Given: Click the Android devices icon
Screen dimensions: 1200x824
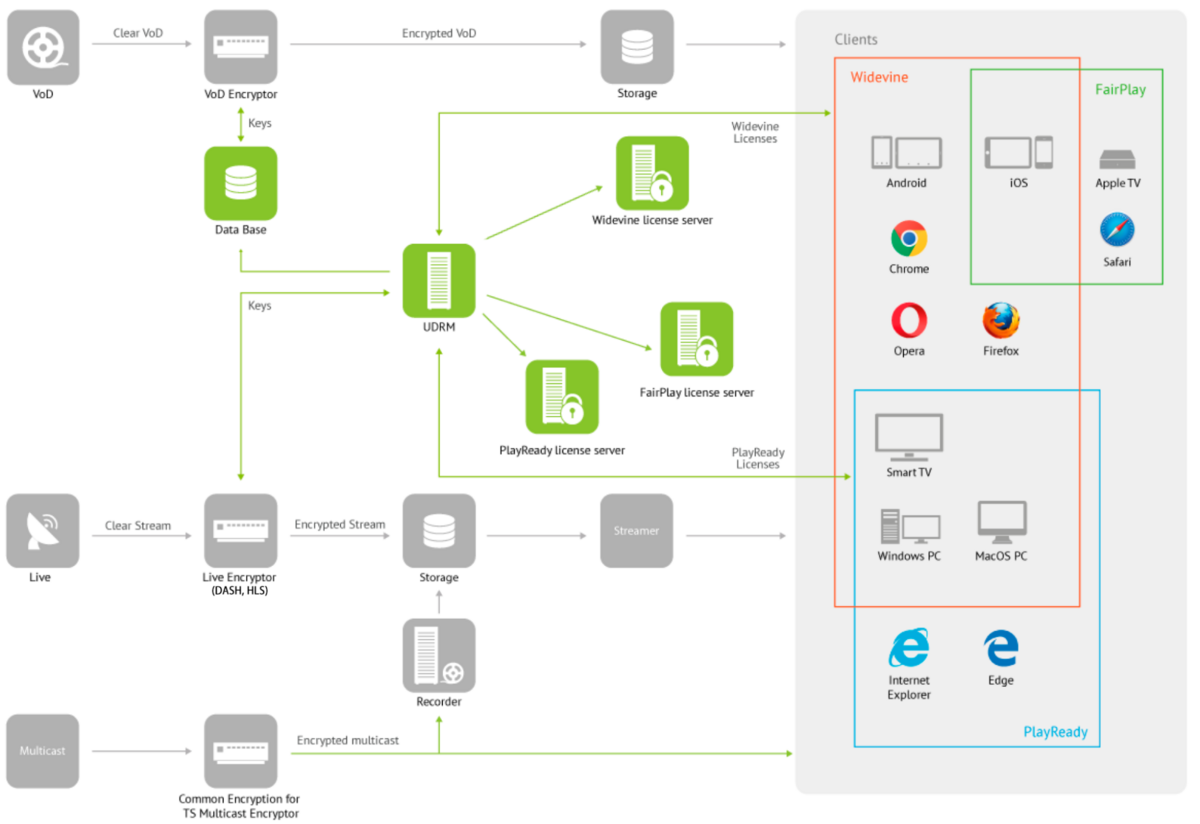Looking at the screenshot, I should [x=907, y=153].
